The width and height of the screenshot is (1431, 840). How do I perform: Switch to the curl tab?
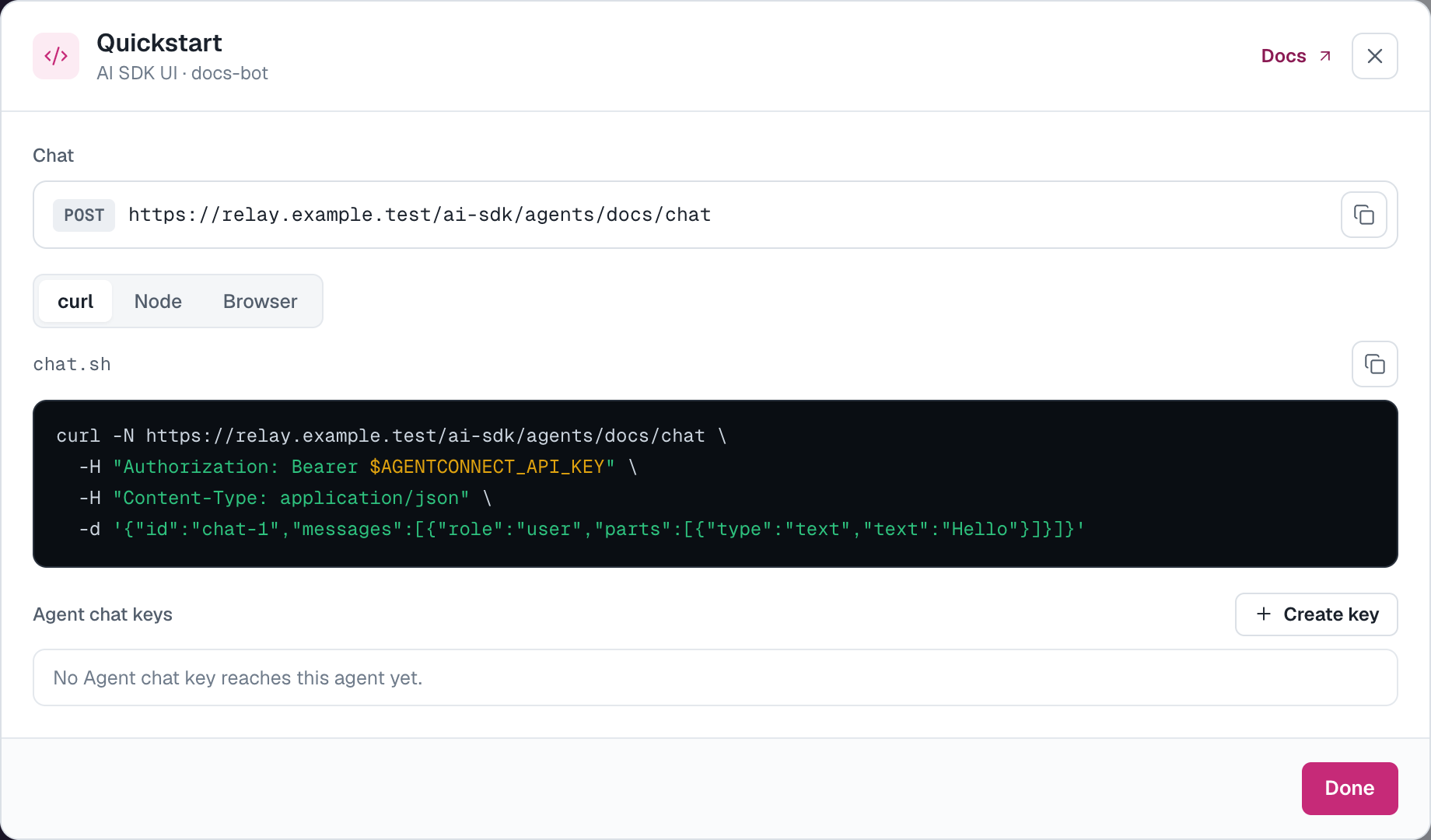click(x=75, y=301)
